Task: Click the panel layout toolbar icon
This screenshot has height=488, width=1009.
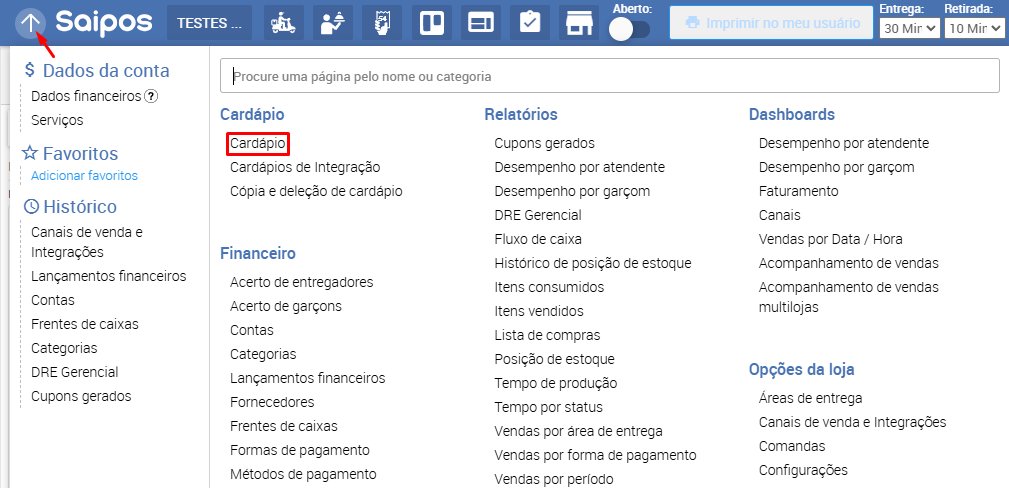Action: coord(481,23)
